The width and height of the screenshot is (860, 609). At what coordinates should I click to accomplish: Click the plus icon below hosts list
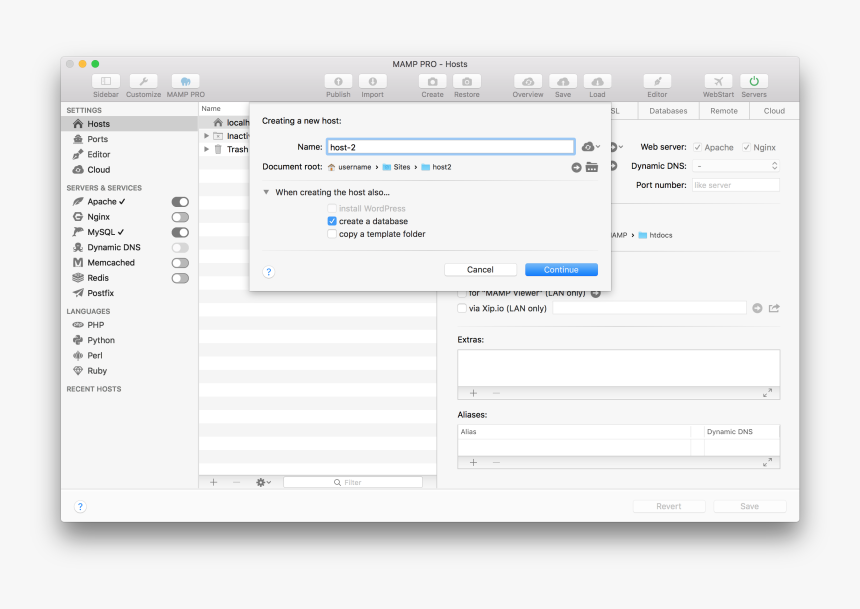[x=213, y=482]
